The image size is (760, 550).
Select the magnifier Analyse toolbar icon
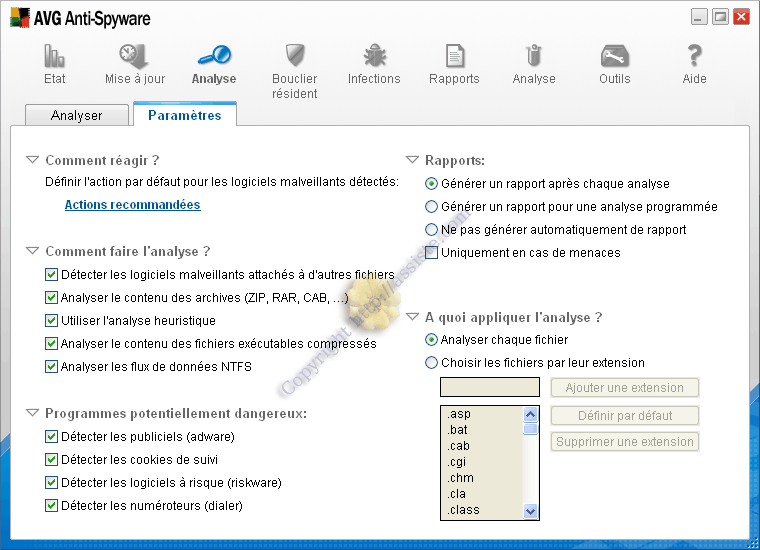[x=214, y=55]
